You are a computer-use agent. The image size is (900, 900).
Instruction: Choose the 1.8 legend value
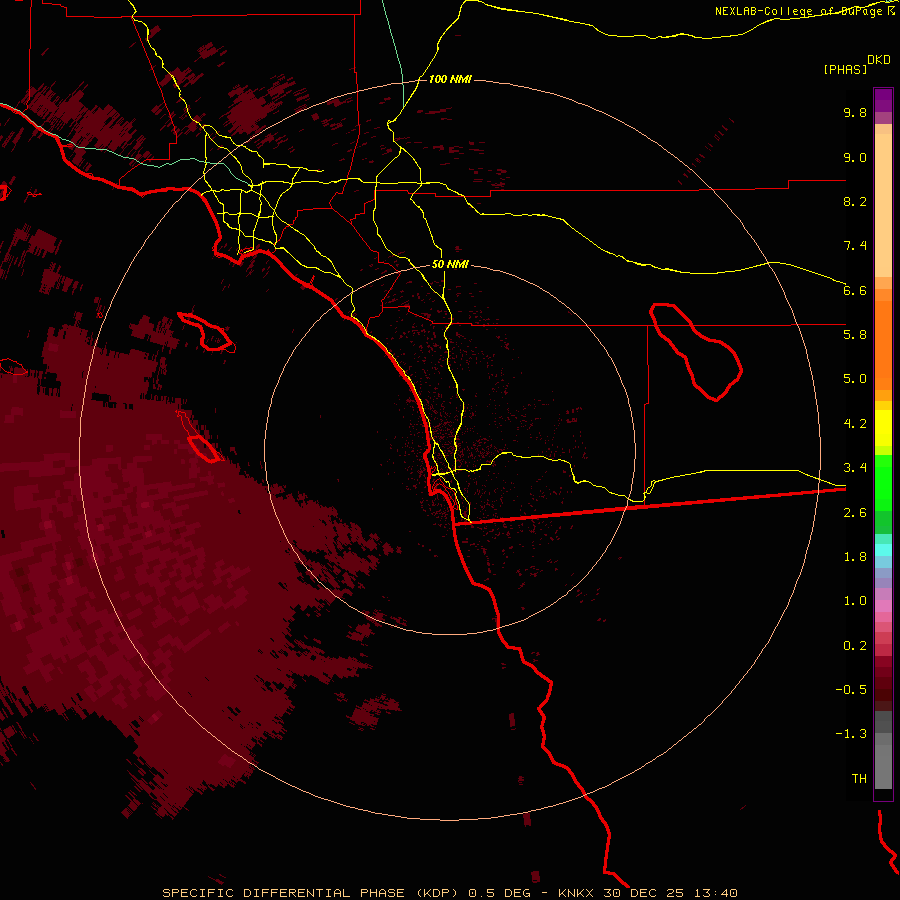855,557
